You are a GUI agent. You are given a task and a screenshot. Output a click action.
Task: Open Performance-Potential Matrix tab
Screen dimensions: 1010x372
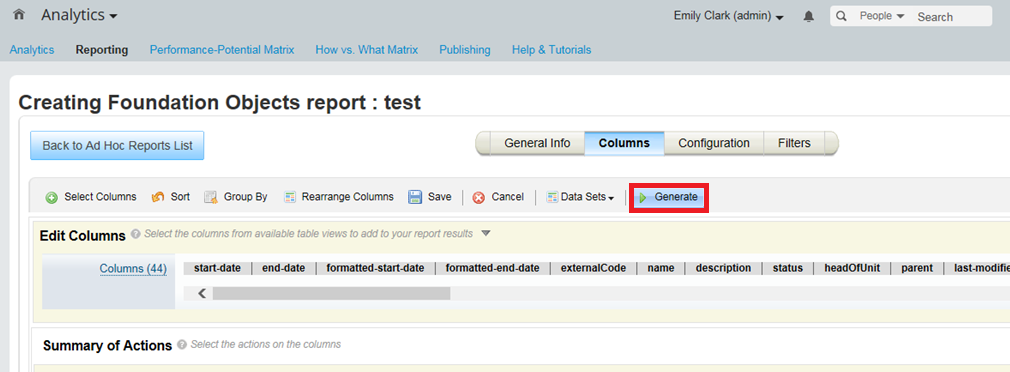pos(222,50)
